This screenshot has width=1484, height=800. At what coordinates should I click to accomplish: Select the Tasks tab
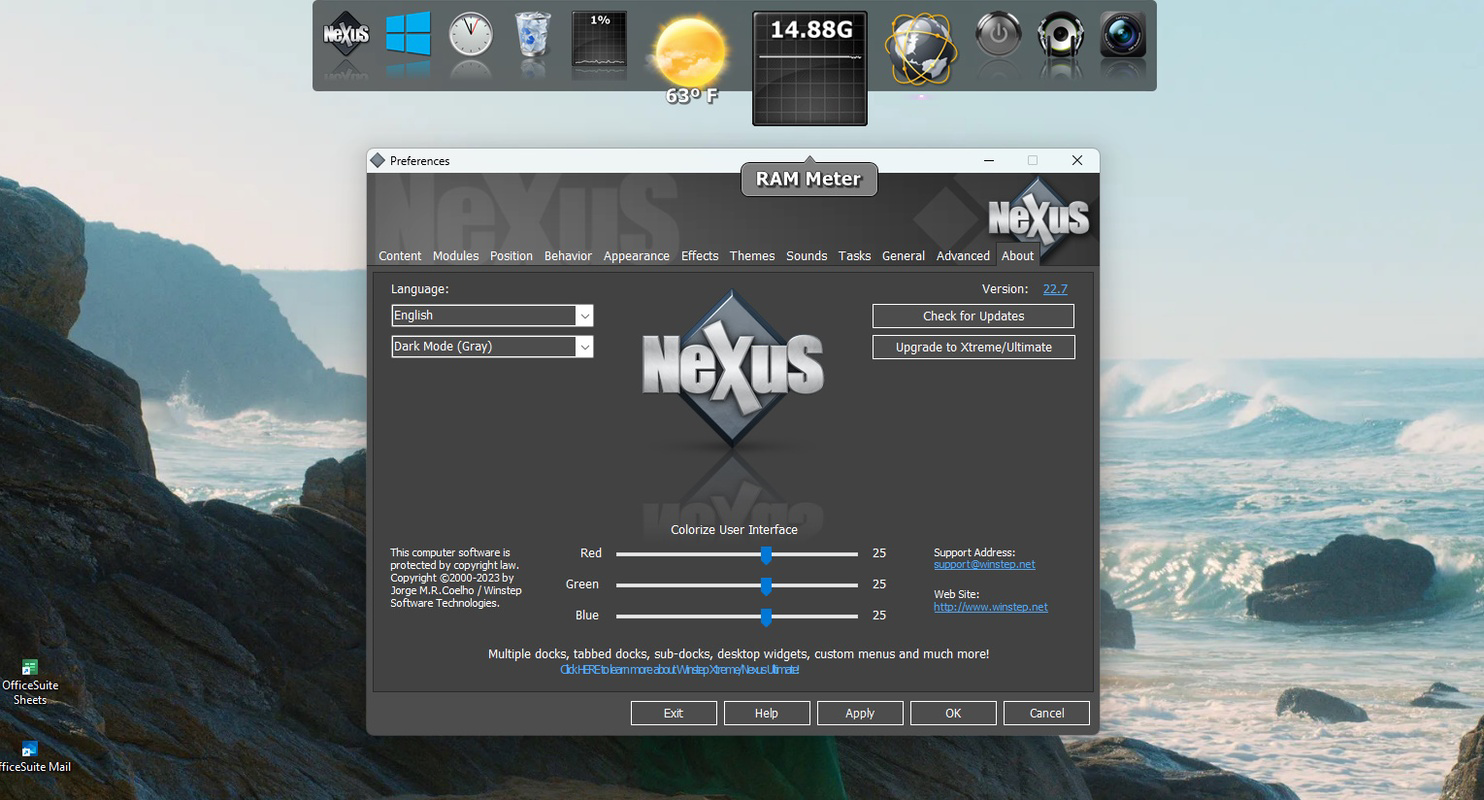pos(855,256)
